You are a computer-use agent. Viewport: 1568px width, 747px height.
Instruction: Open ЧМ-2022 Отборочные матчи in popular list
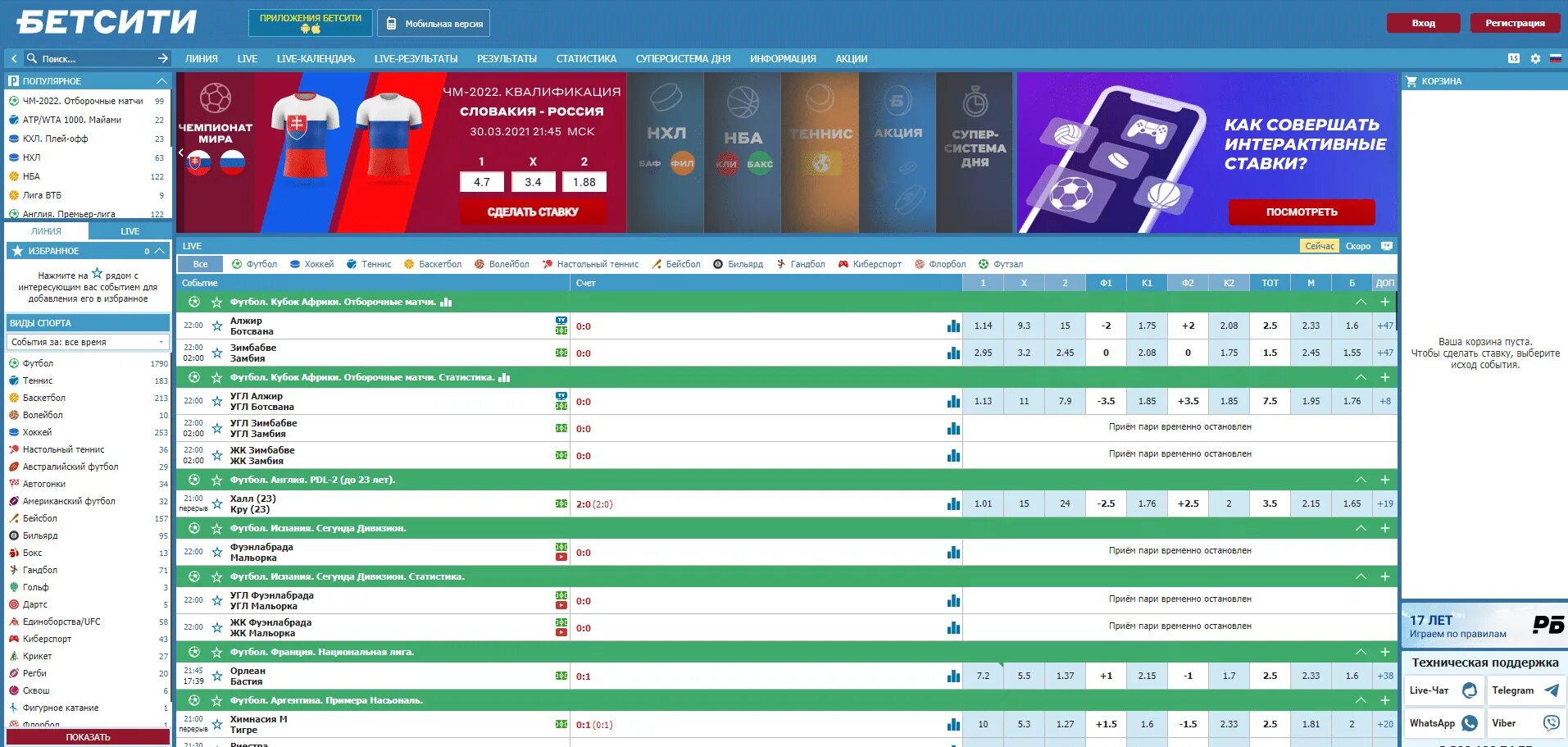[x=83, y=101]
